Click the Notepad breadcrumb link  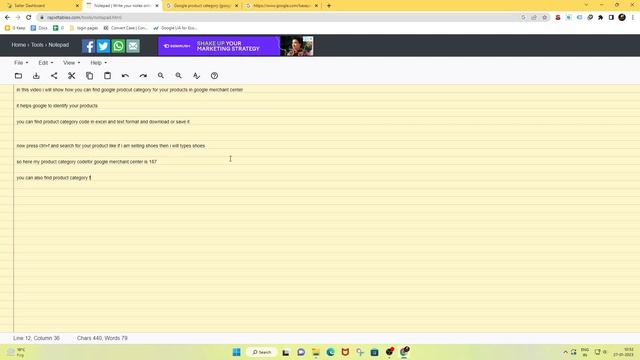[59, 45]
